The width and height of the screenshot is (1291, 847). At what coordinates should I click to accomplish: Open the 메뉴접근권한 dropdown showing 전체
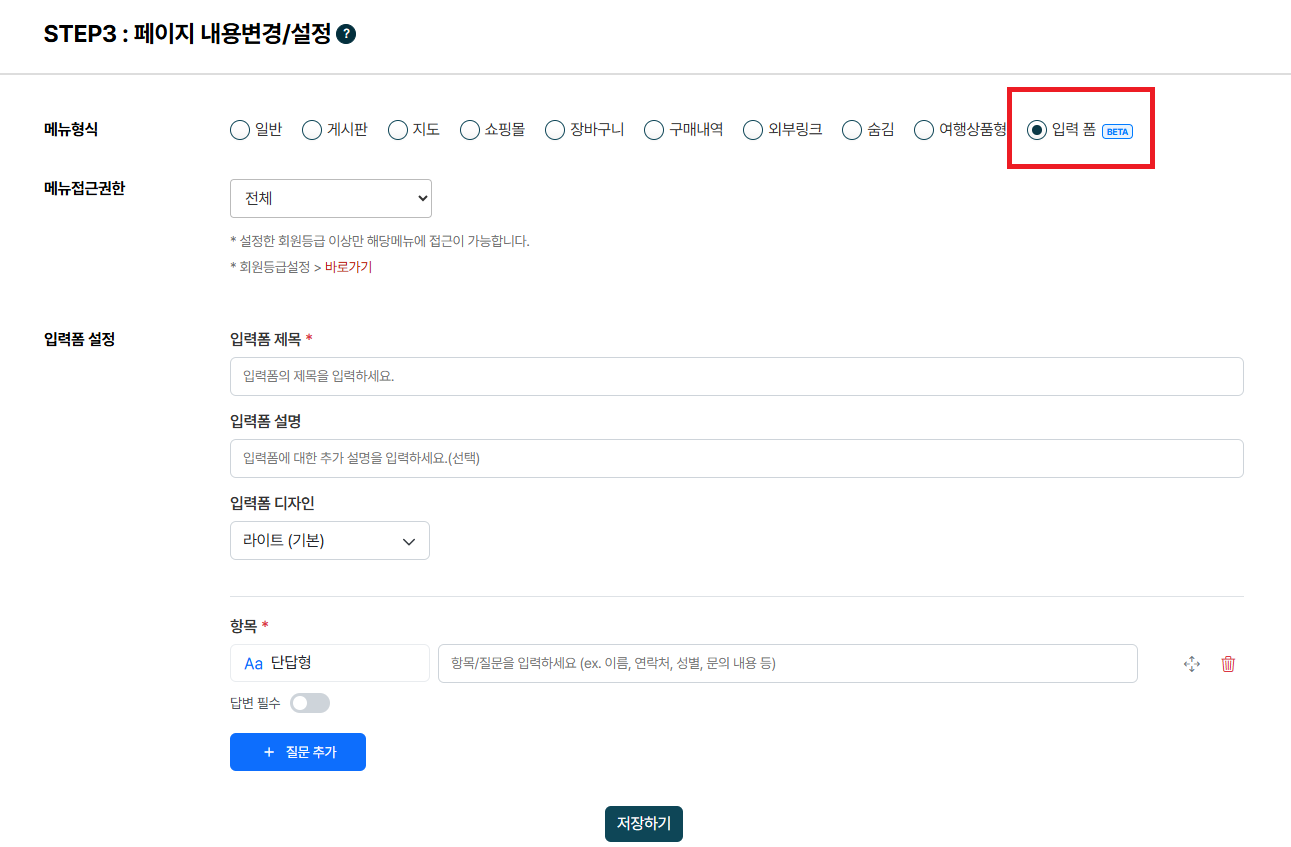point(330,198)
